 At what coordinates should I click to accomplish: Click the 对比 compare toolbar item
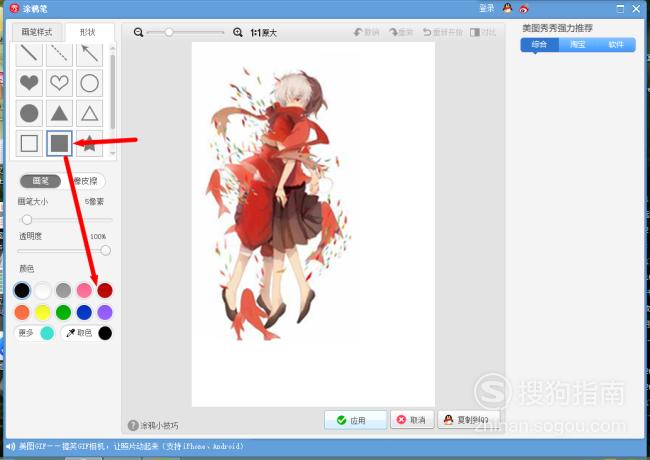pos(483,32)
